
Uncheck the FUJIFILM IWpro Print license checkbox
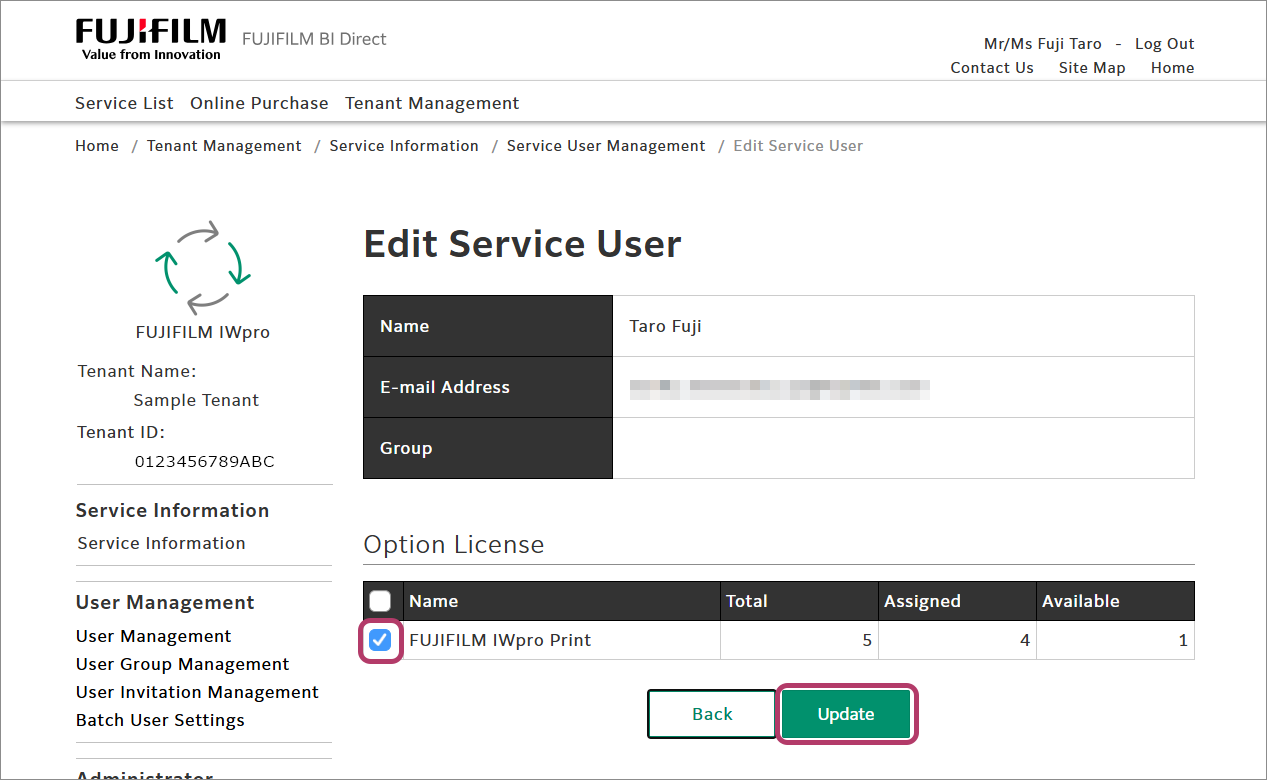pyautogui.click(x=380, y=641)
